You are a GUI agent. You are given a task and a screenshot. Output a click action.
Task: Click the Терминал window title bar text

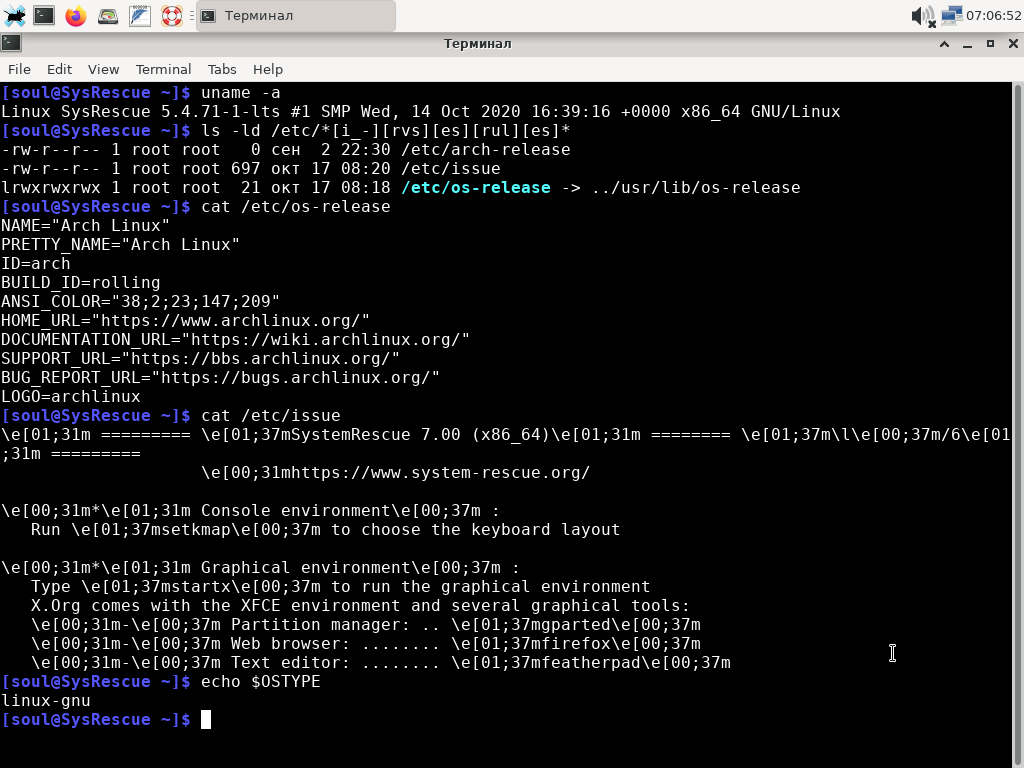coord(477,44)
